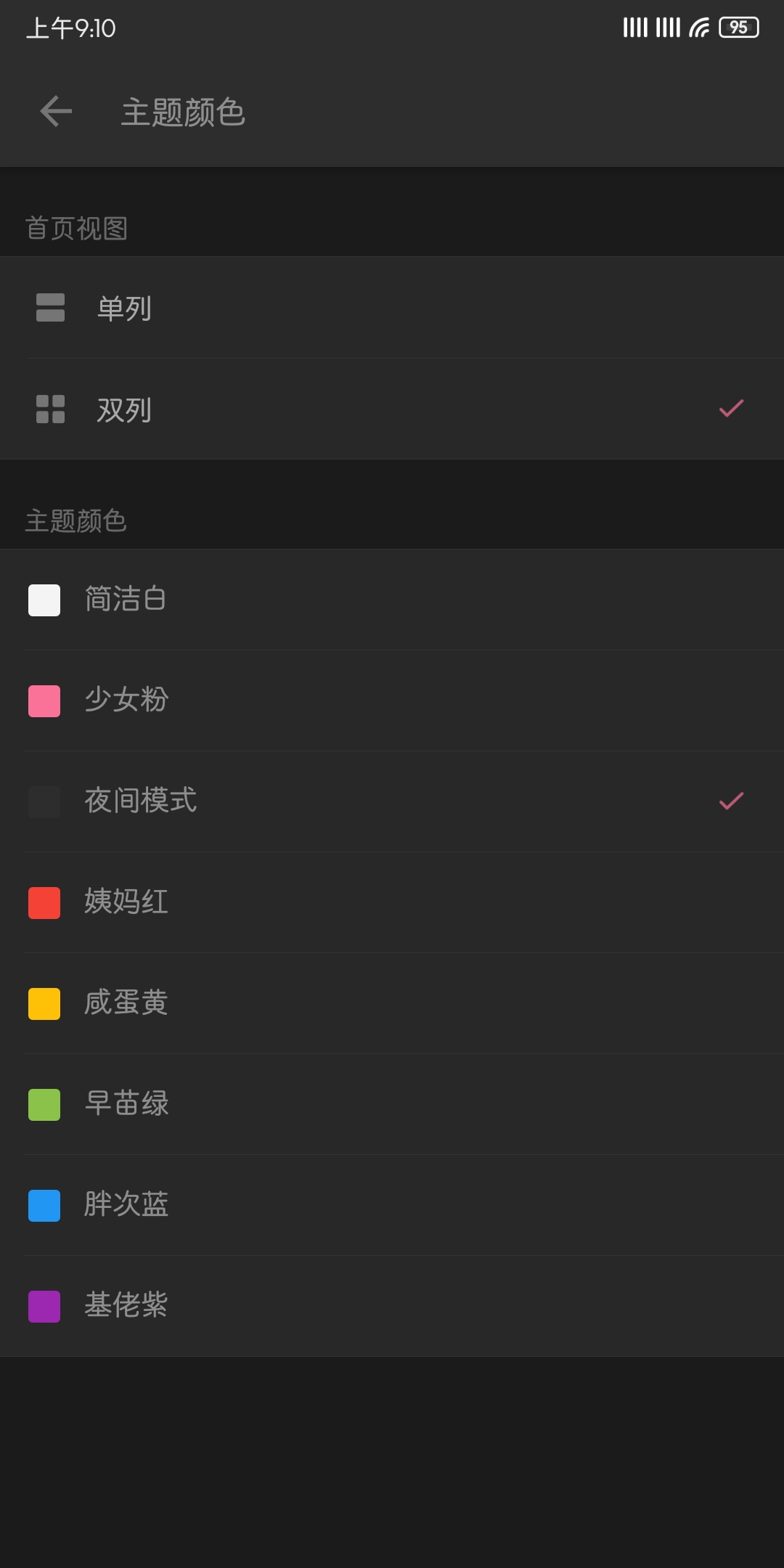This screenshot has width=784, height=1568.
Task: Click the checkmark beside 夜间模式
Action: [x=731, y=801]
